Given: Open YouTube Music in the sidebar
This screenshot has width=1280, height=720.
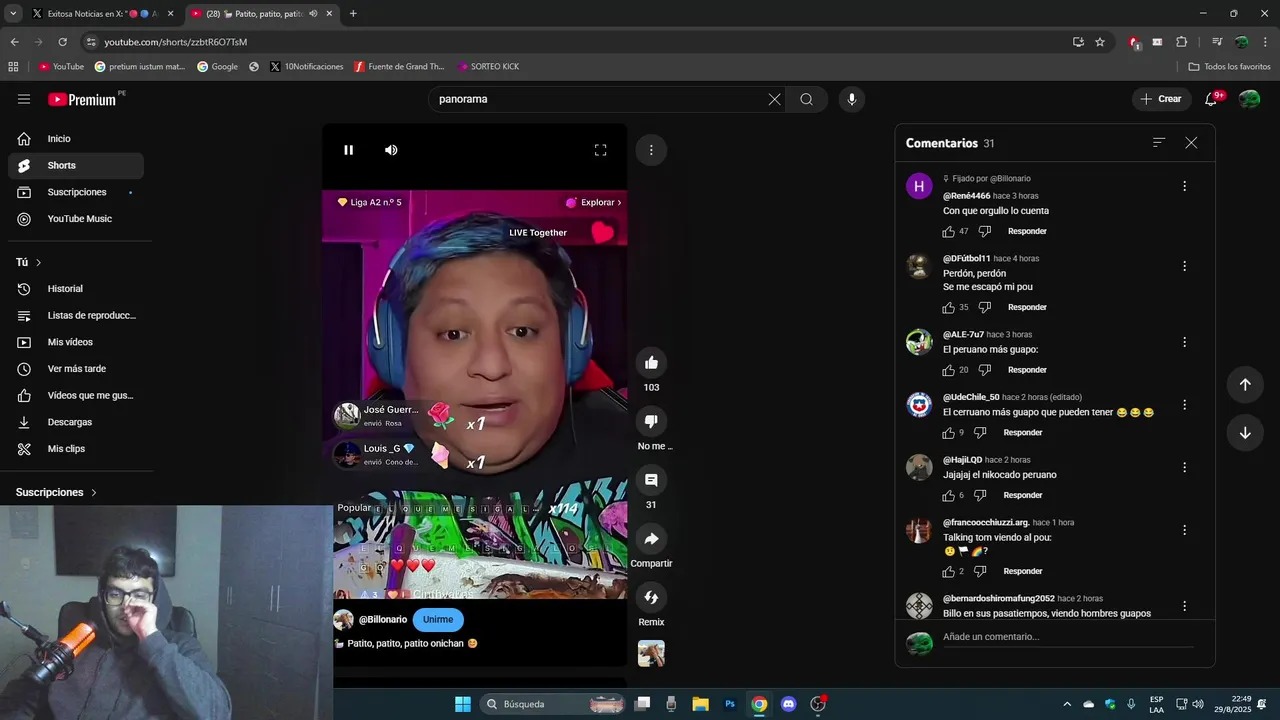Looking at the screenshot, I should (76, 219).
